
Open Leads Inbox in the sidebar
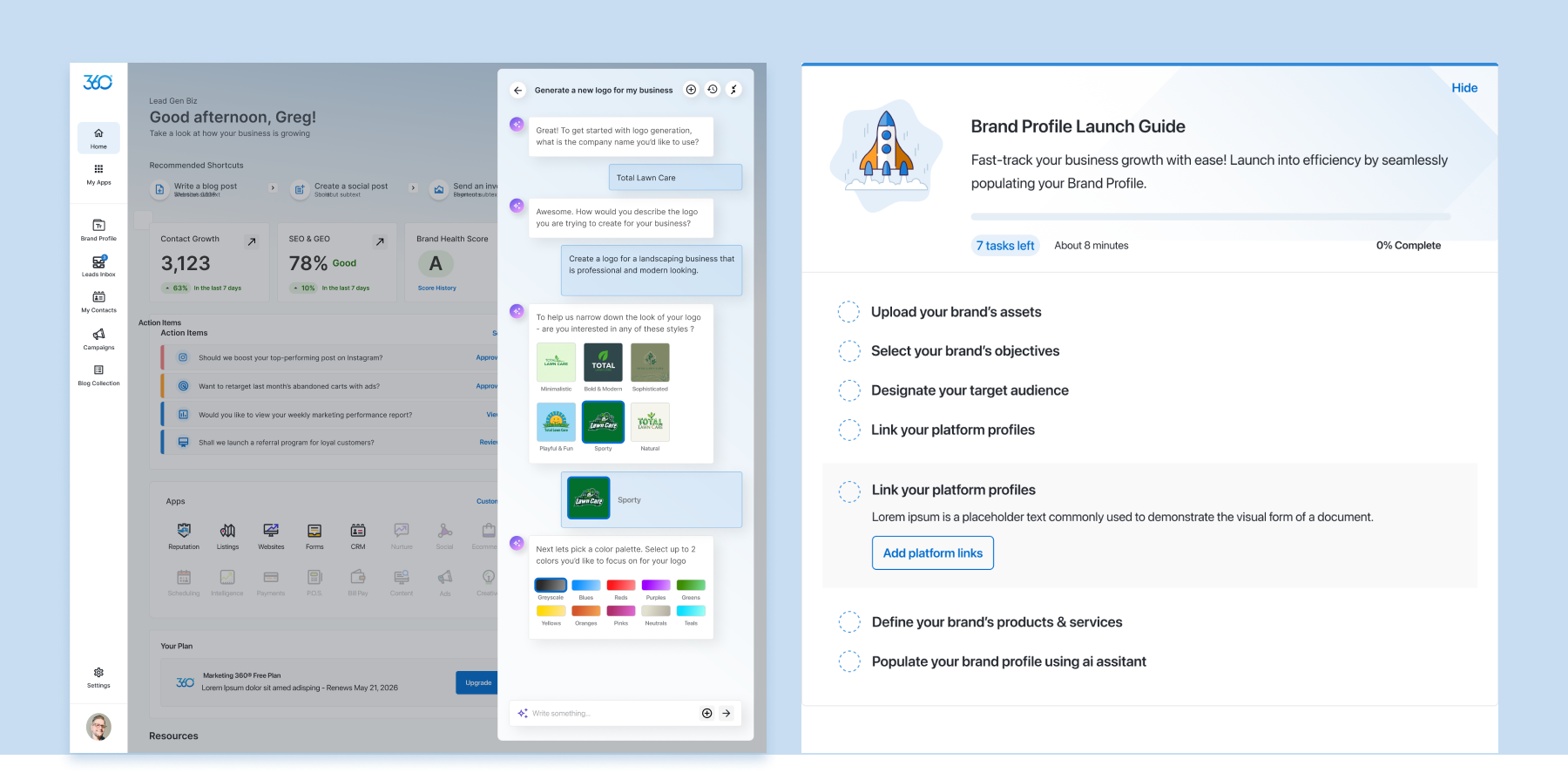(x=98, y=267)
